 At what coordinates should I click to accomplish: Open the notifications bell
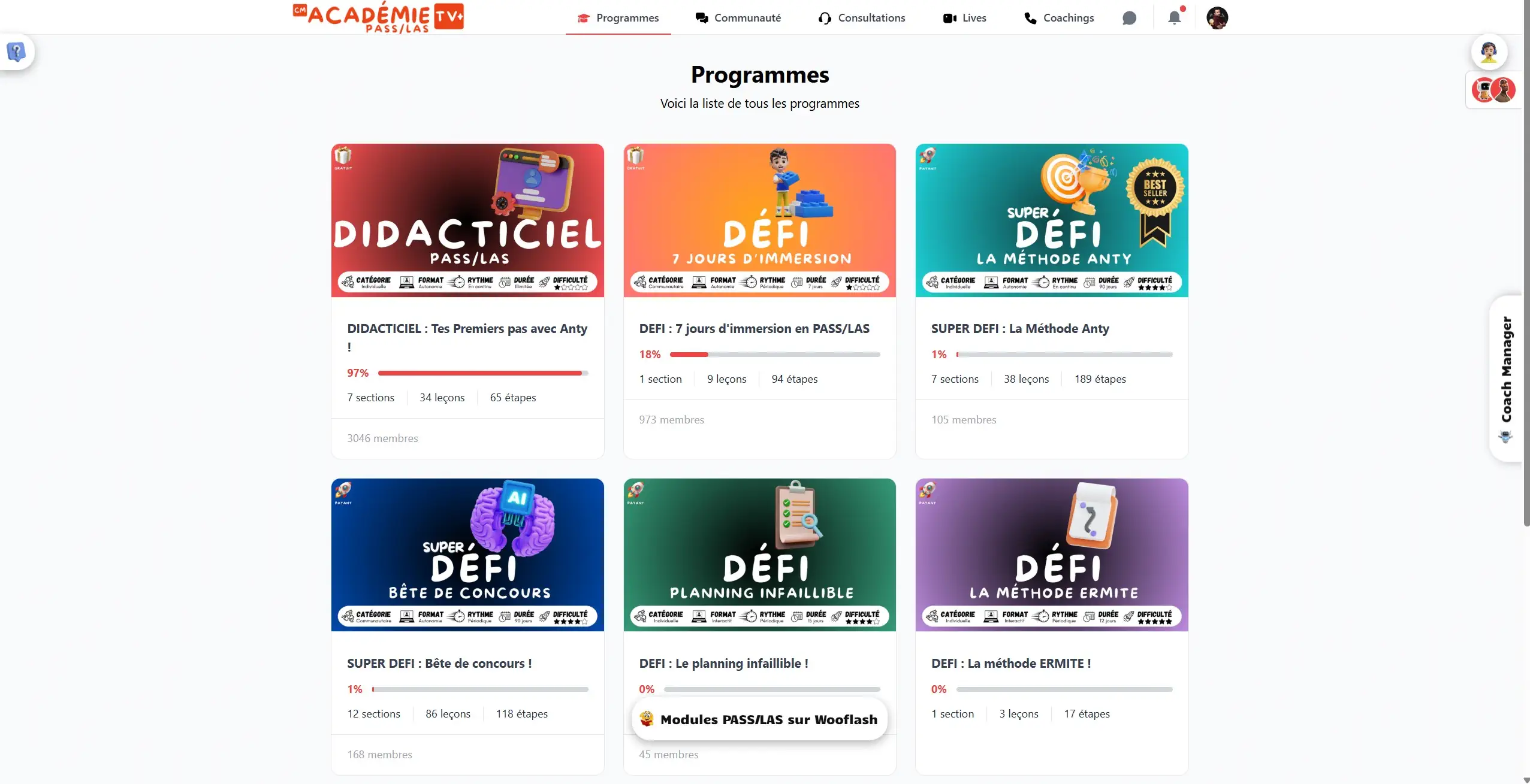point(1175,17)
